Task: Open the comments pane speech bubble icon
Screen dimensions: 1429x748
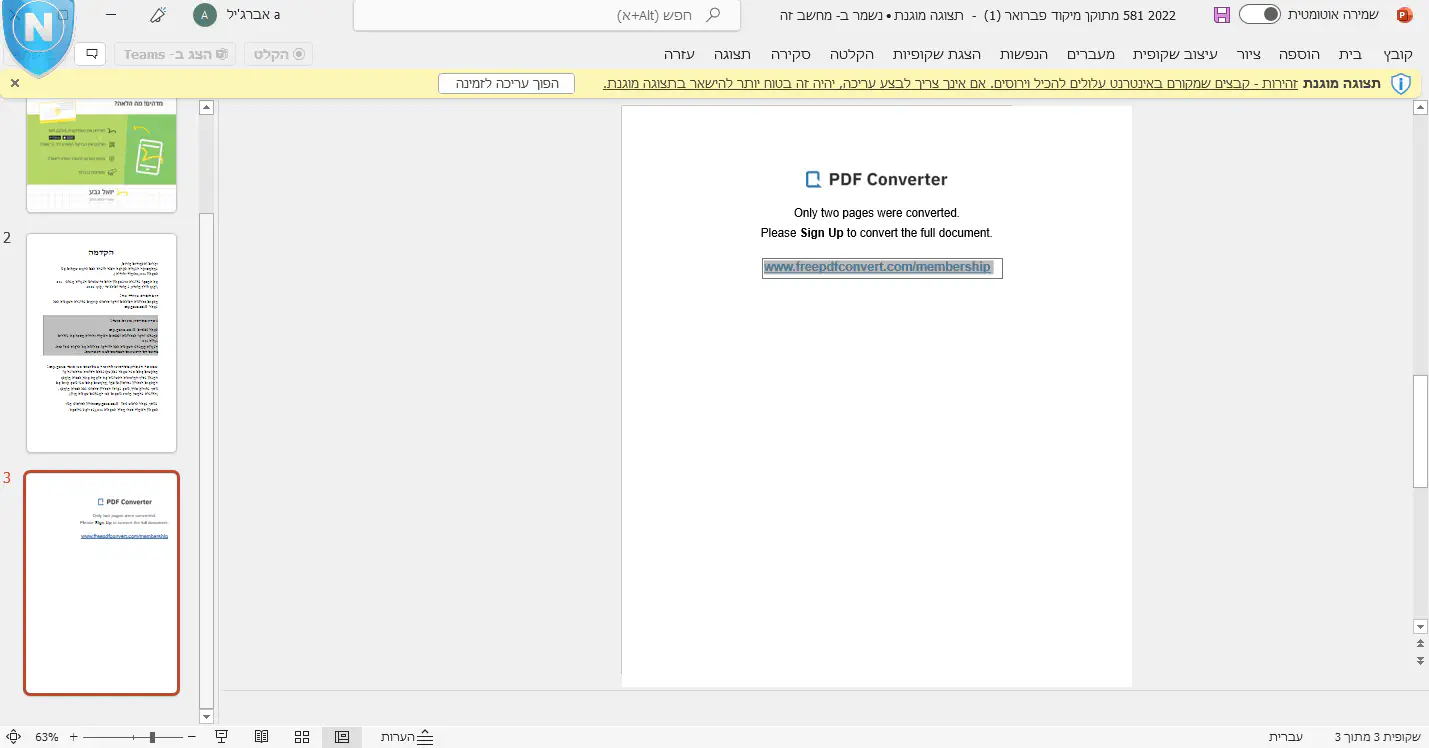Action: pyautogui.click(x=92, y=54)
